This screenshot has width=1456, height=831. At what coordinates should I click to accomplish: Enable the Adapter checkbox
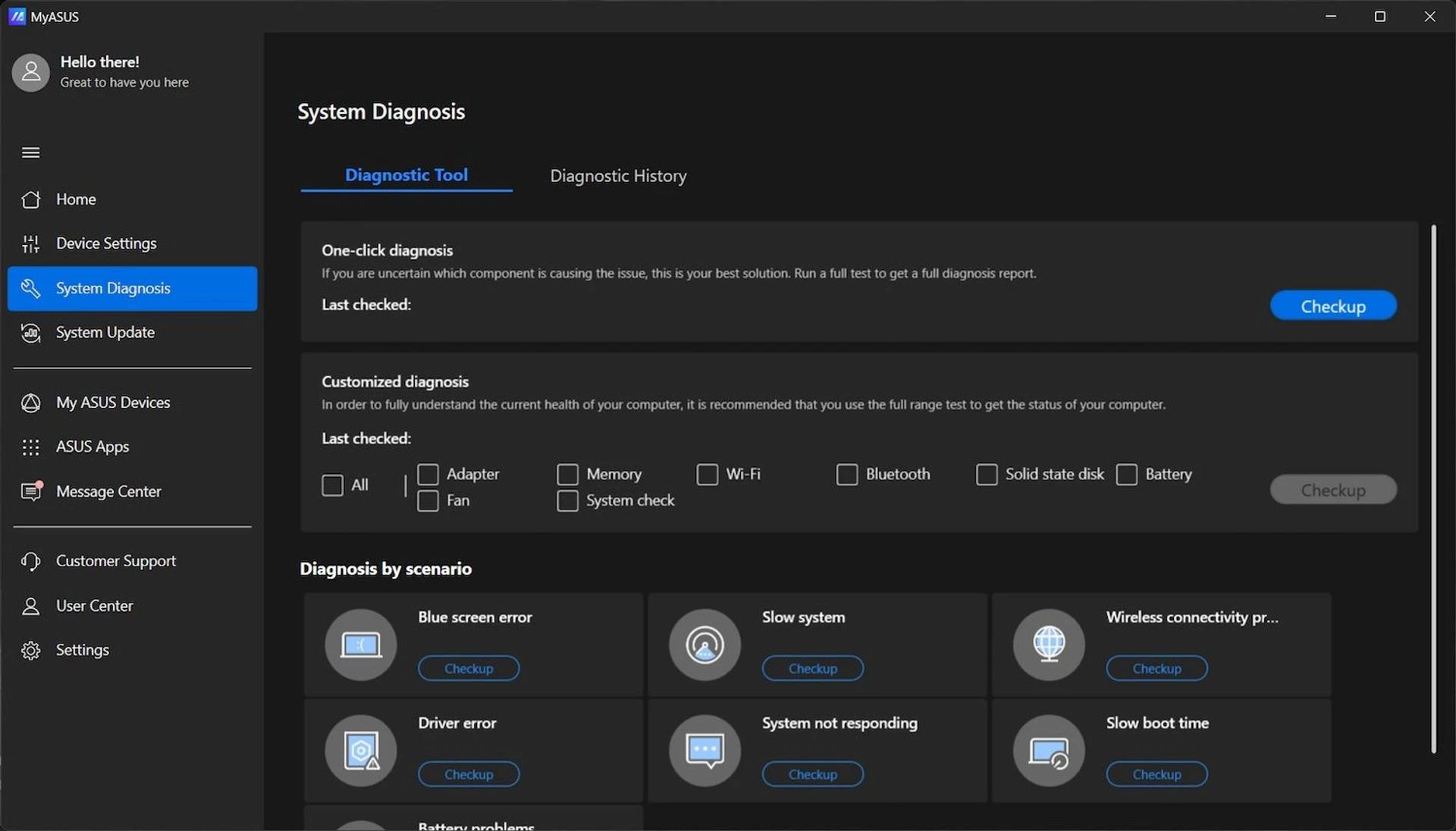click(428, 475)
